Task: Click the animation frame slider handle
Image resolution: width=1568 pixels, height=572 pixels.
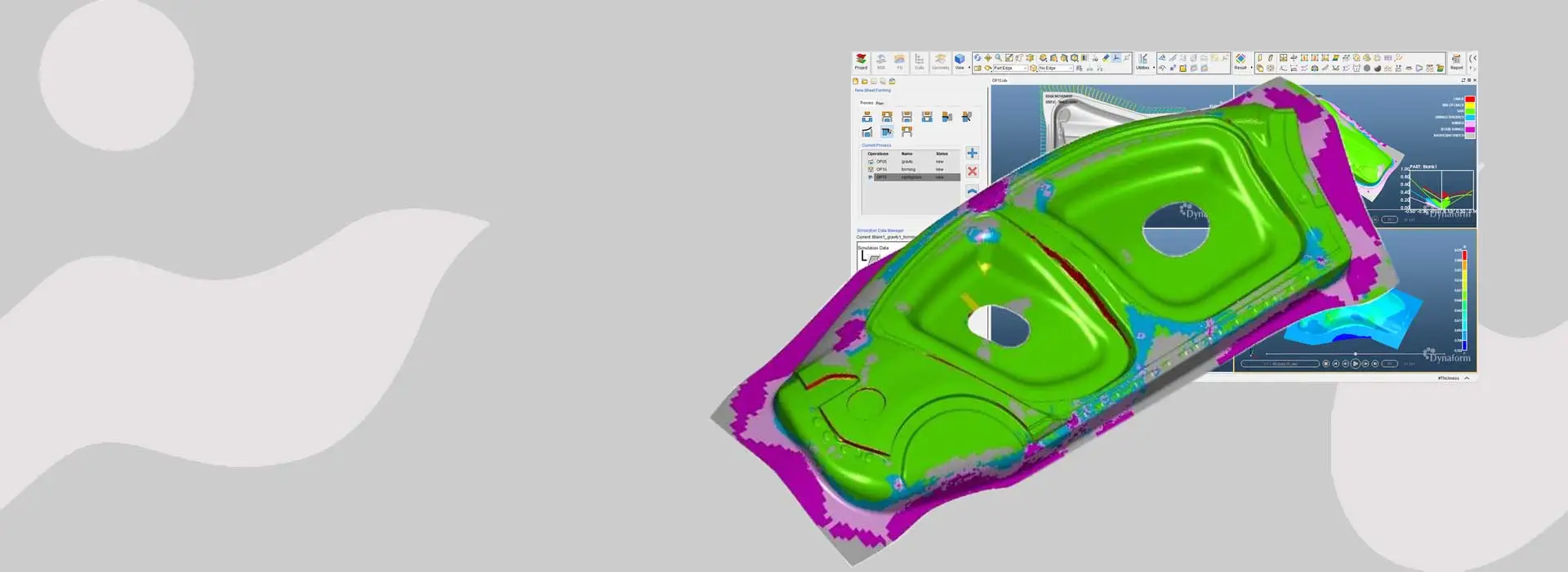Action: tap(1356, 354)
